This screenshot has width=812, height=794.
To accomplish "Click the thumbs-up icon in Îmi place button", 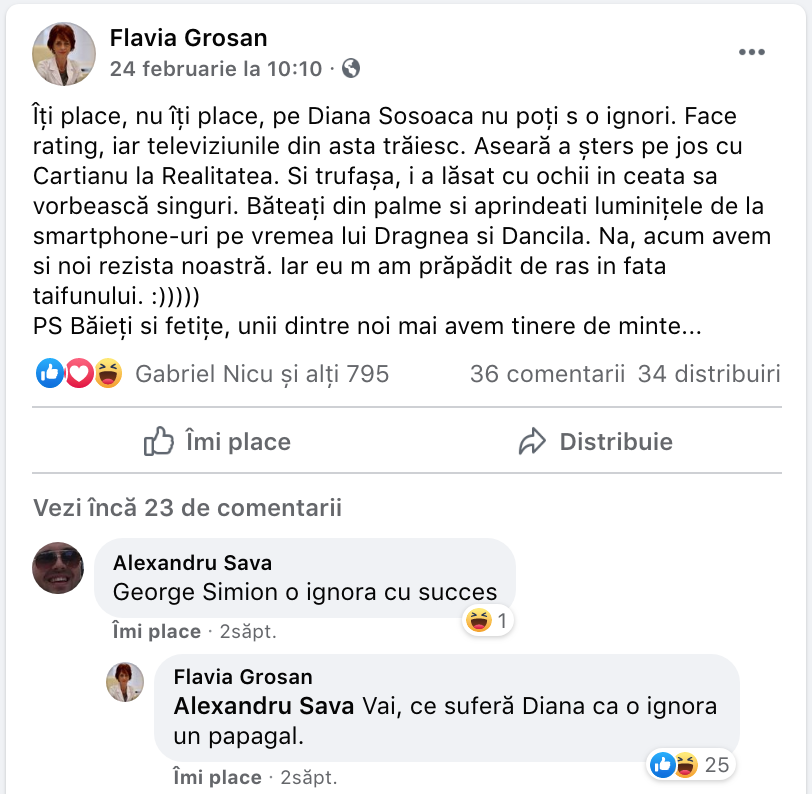I will (x=159, y=441).
